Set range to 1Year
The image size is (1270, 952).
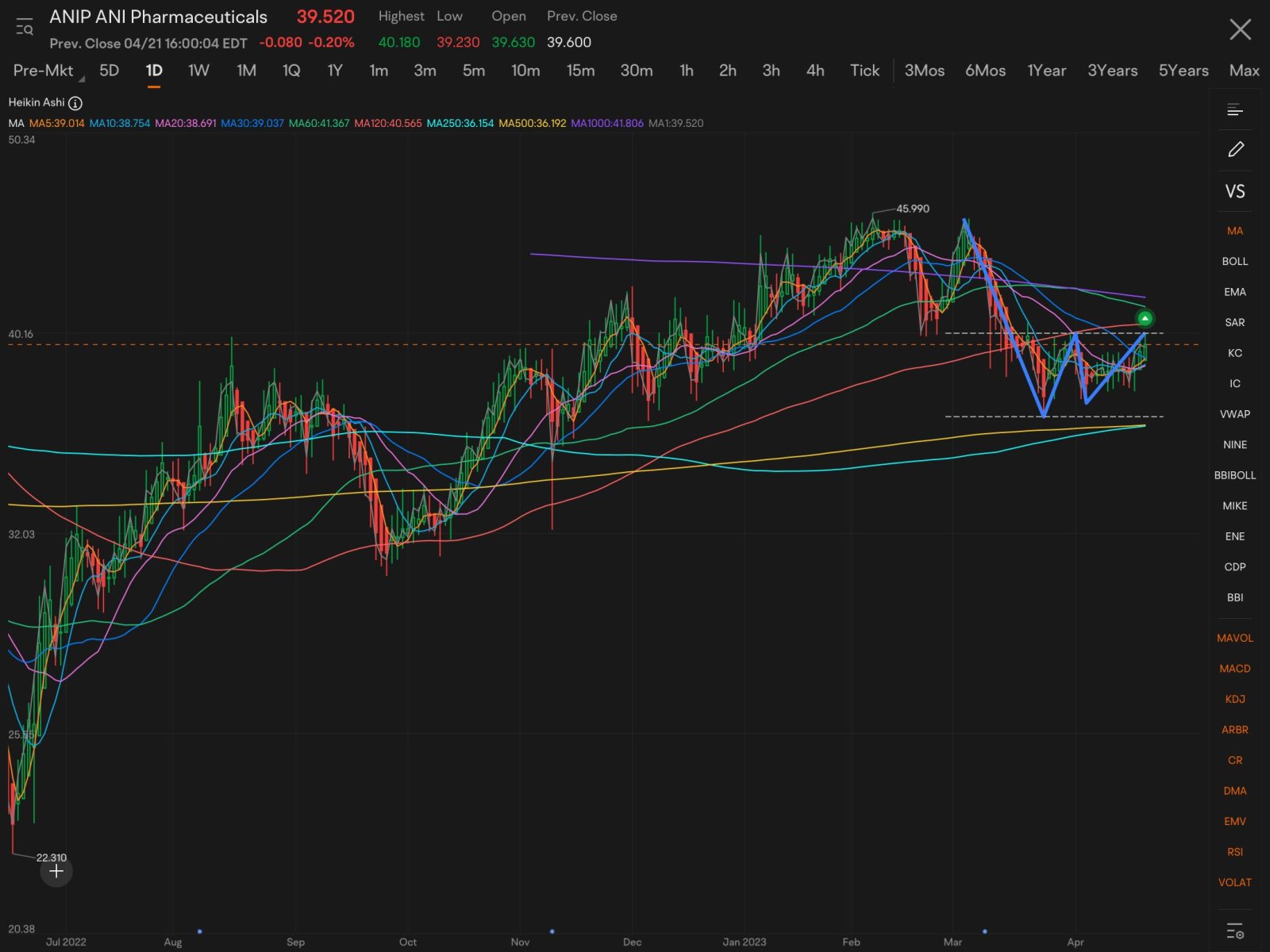(x=1046, y=71)
